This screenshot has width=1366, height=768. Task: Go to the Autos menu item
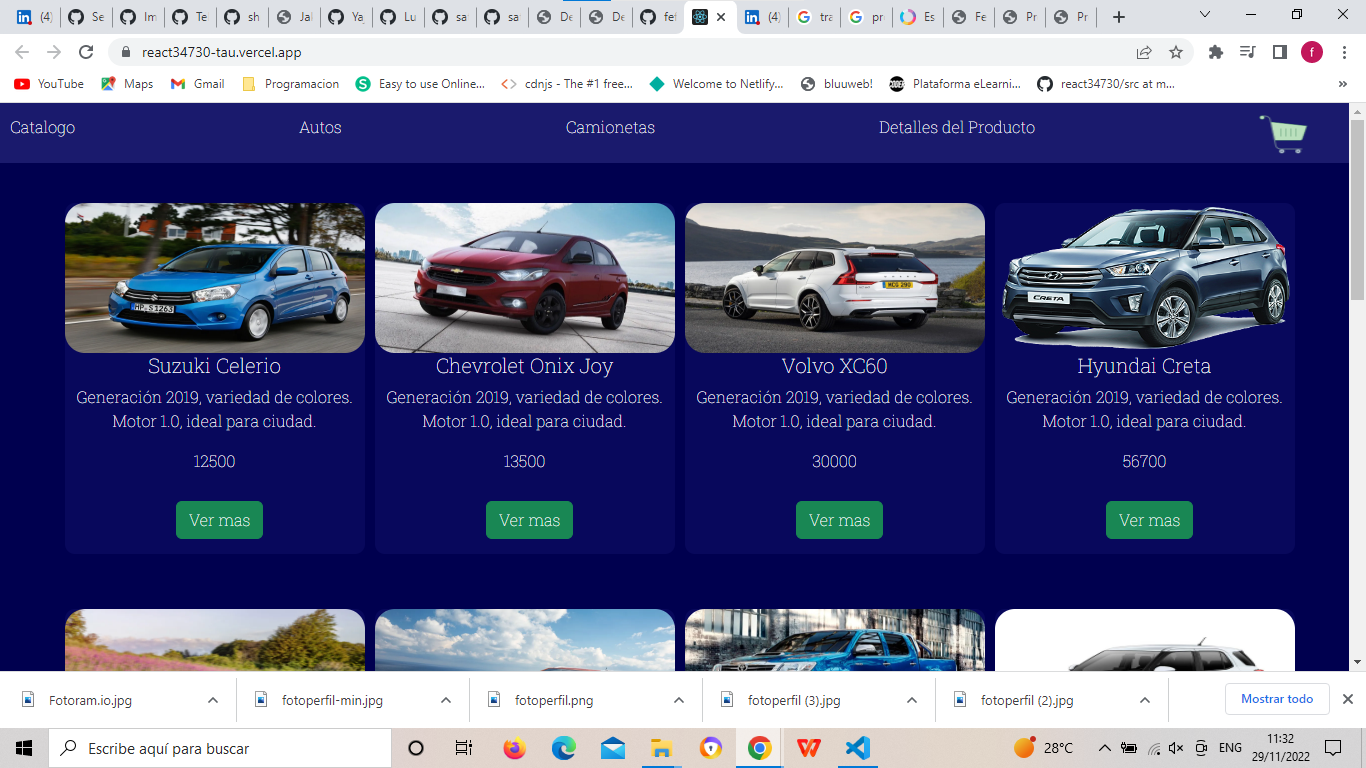(x=320, y=128)
